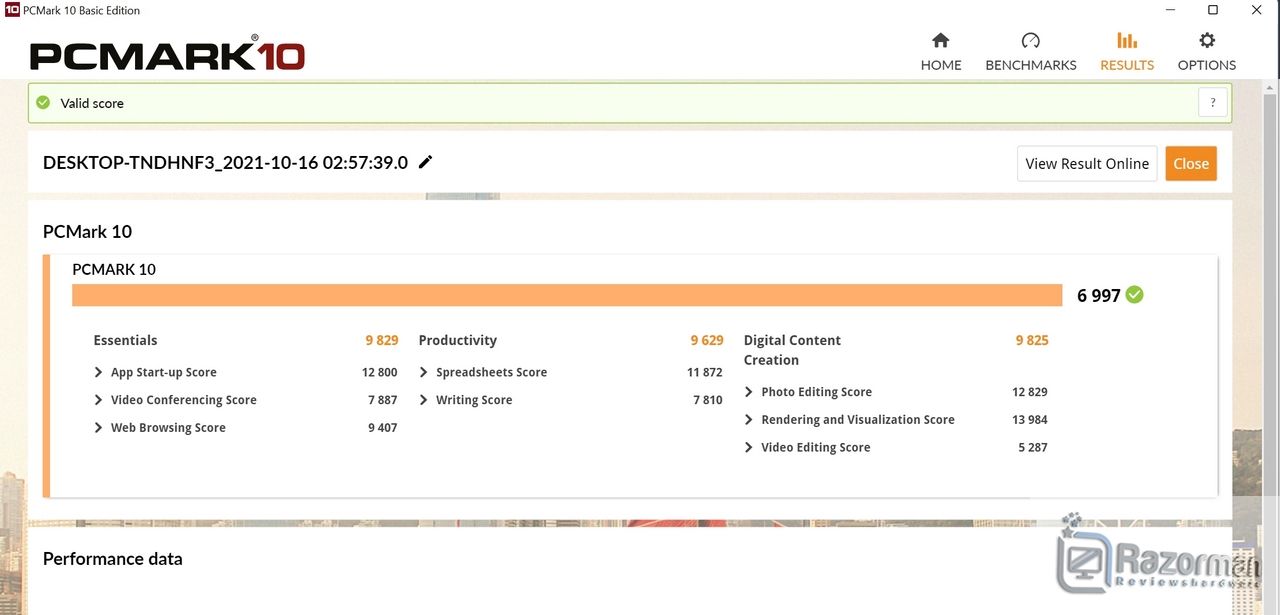
Task: Switch to the Results section
Action: coord(1127,52)
